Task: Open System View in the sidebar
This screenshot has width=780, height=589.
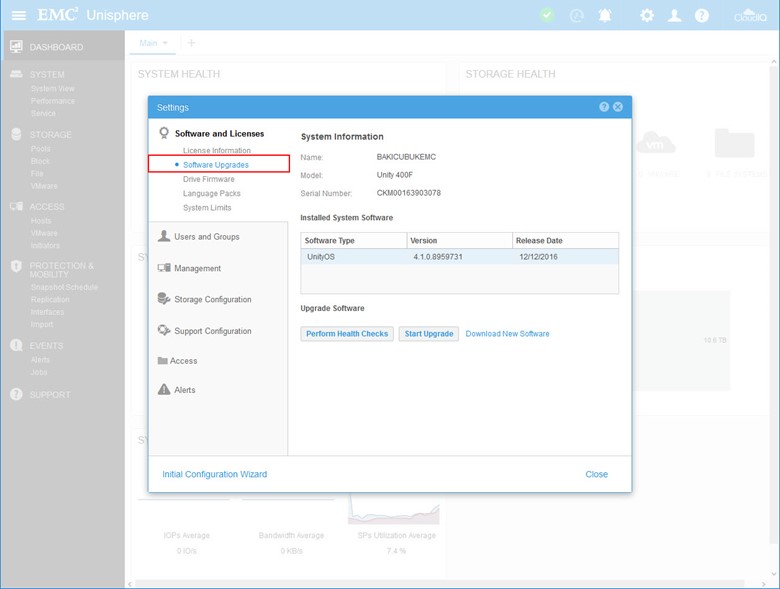Action: 52,89
